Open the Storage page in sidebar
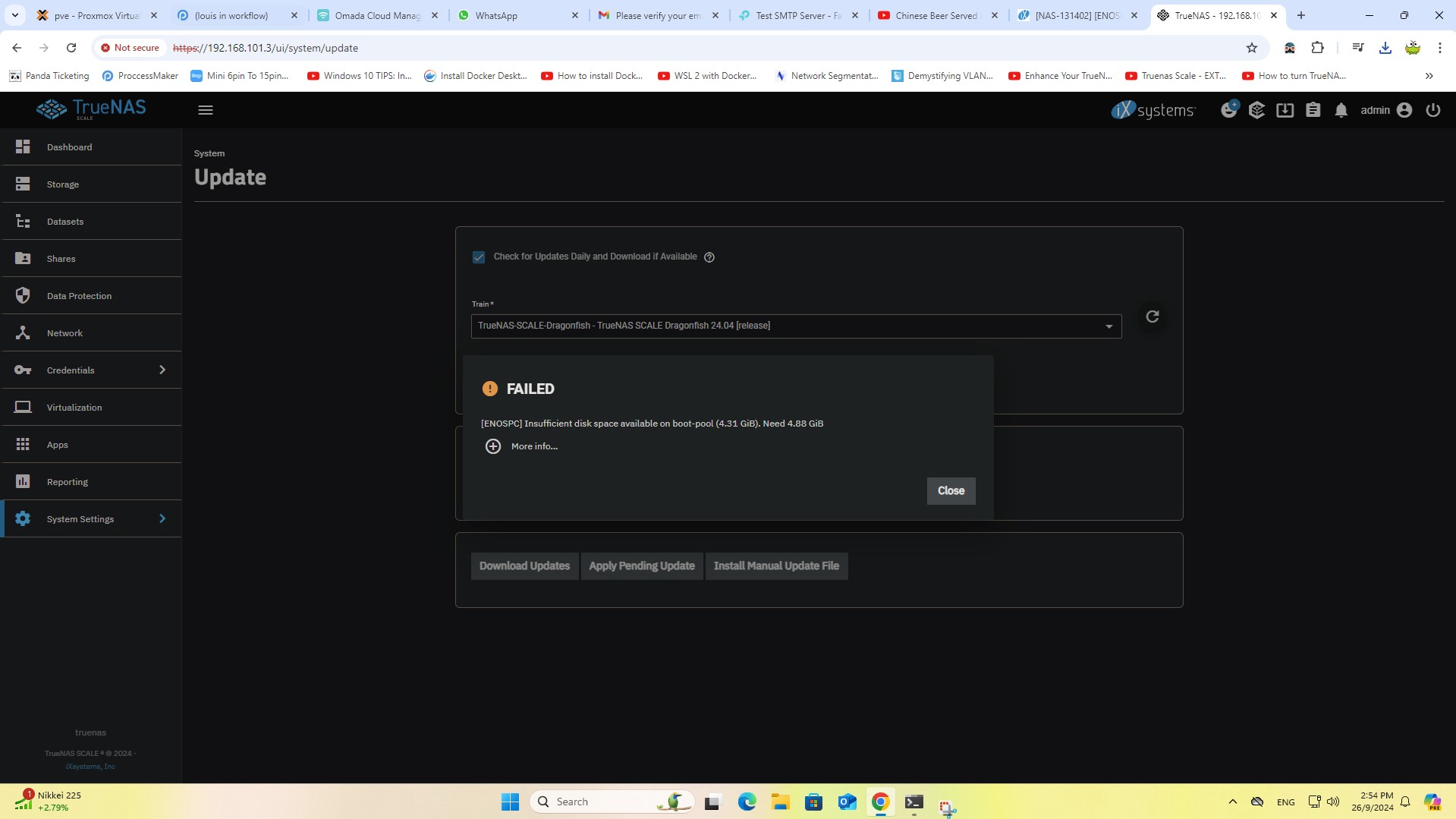The height and width of the screenshot is (819, 1456). coord(63,184)
